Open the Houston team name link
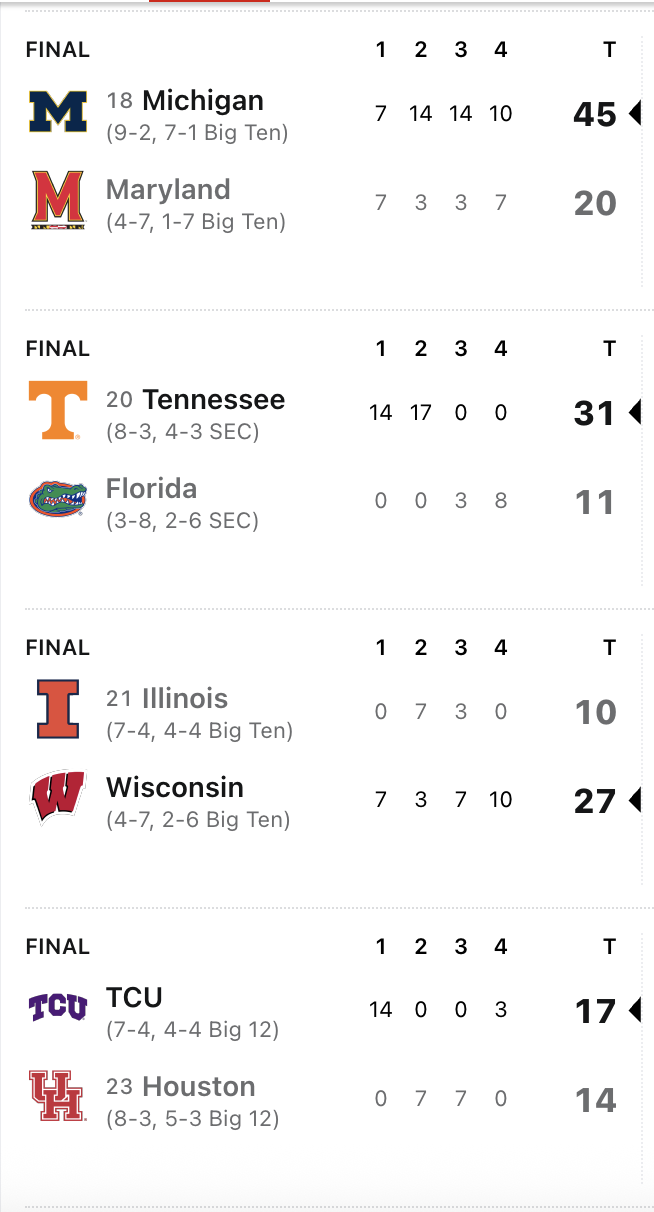Image resolution: width=654 pixels, height=1212 pixels. pos(199,1086)
